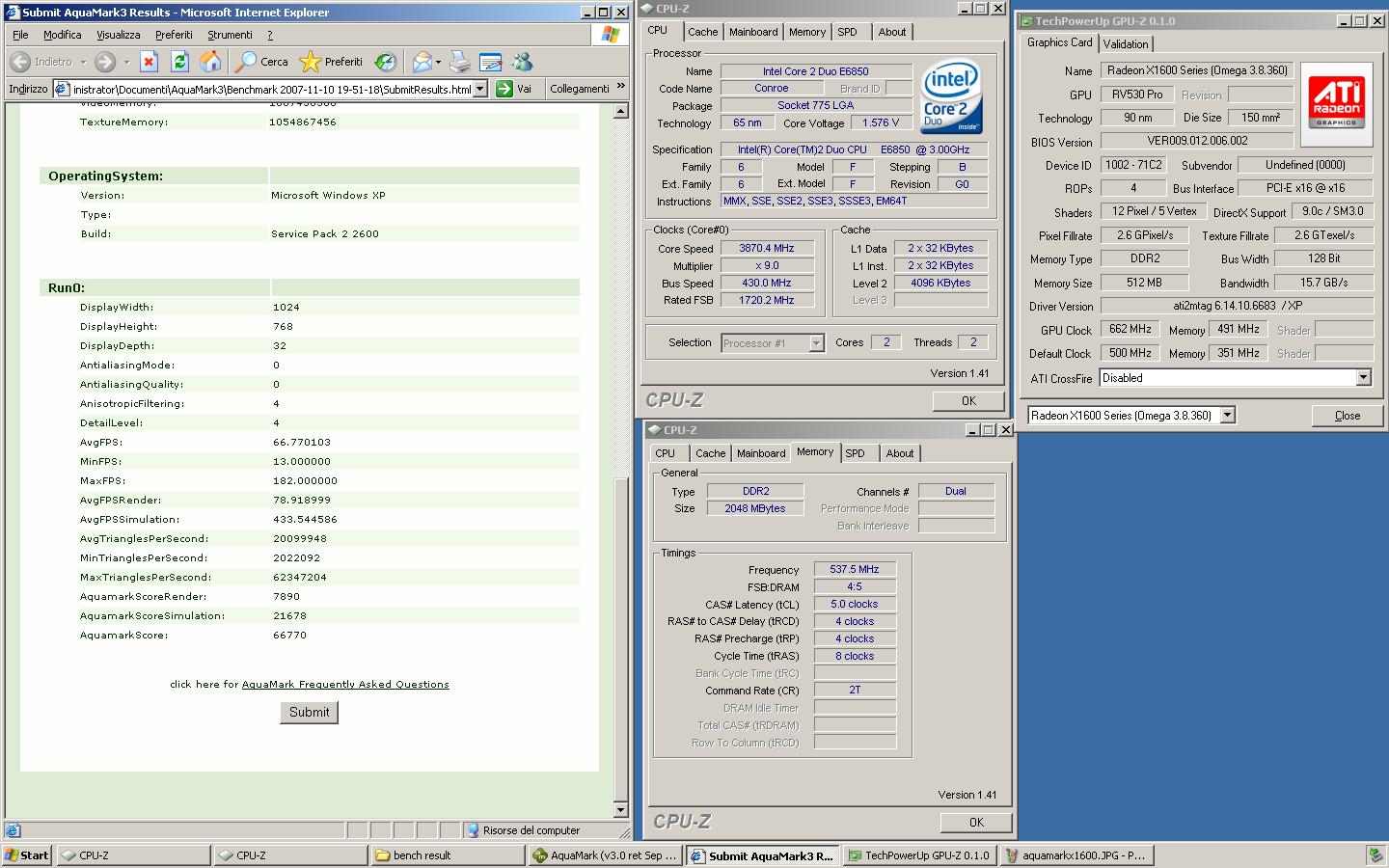Switch to AquaMark taskbar button
Screen dimensions: 1389x868
click(605, 854)
